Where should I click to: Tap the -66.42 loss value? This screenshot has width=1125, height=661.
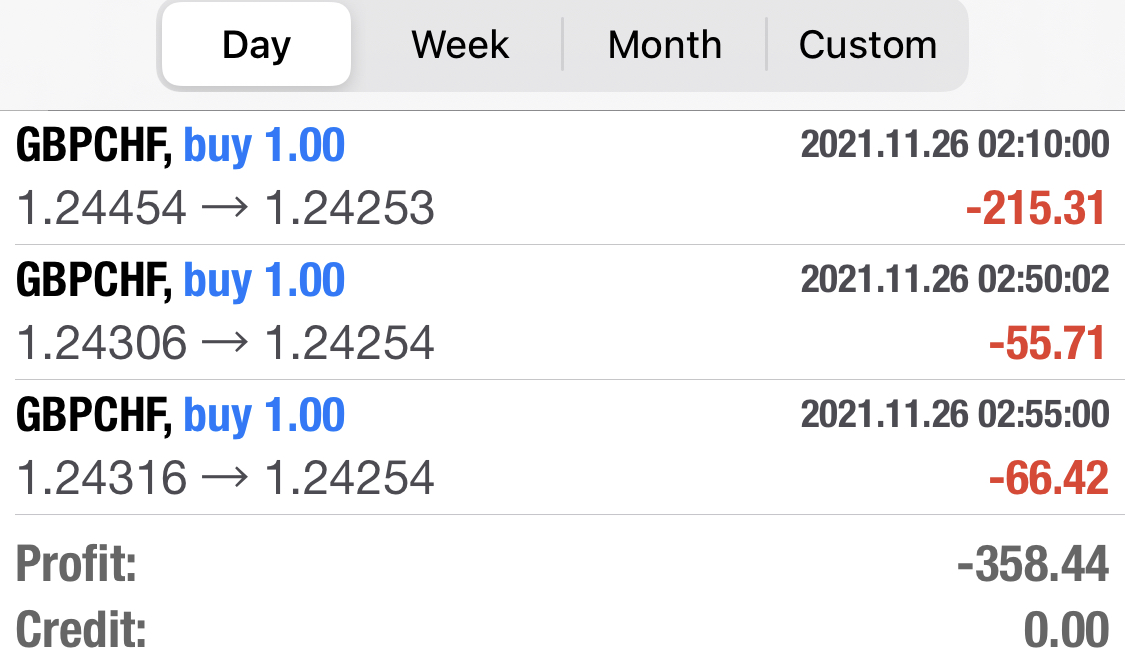(1048, 478)
